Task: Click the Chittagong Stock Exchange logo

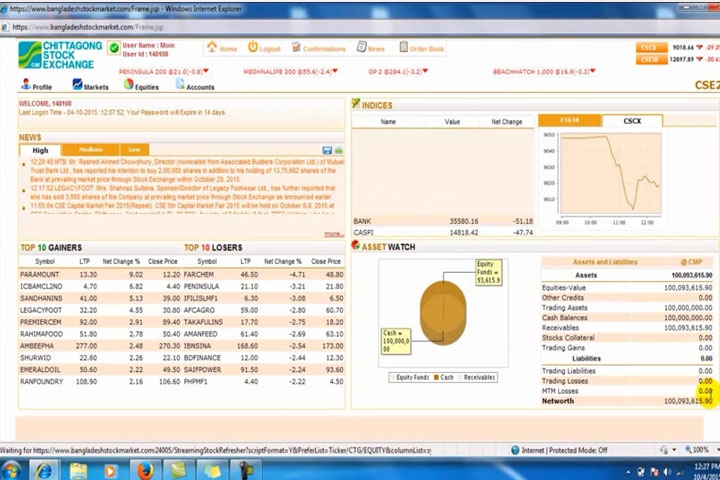Action: [58, 55]
